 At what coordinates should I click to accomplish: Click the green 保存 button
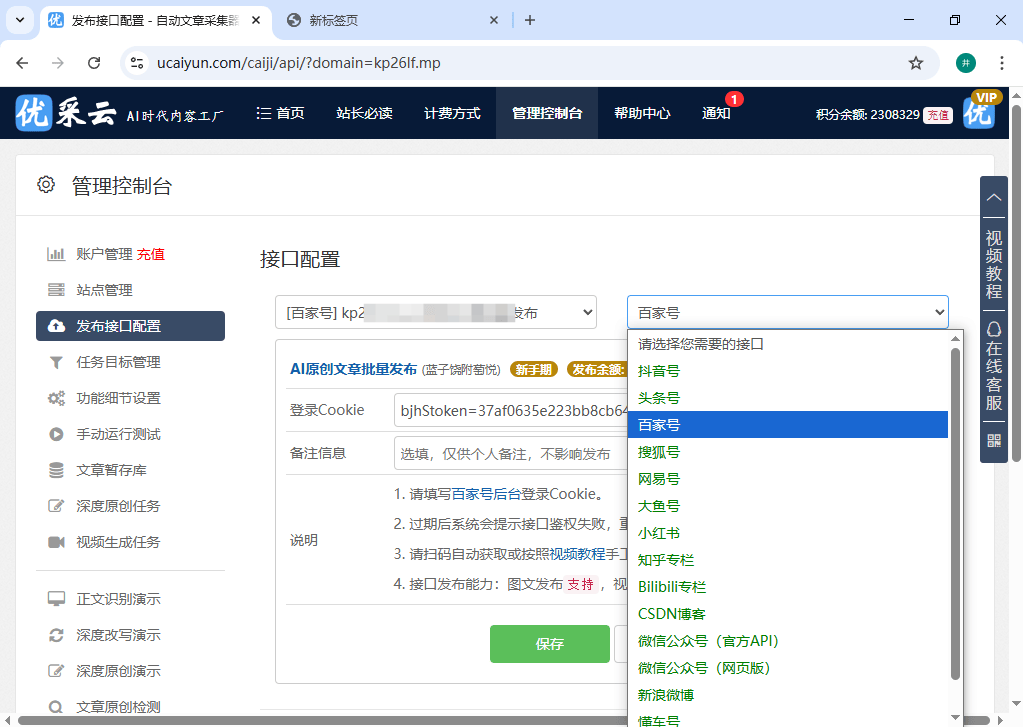[x=549, y=644]
